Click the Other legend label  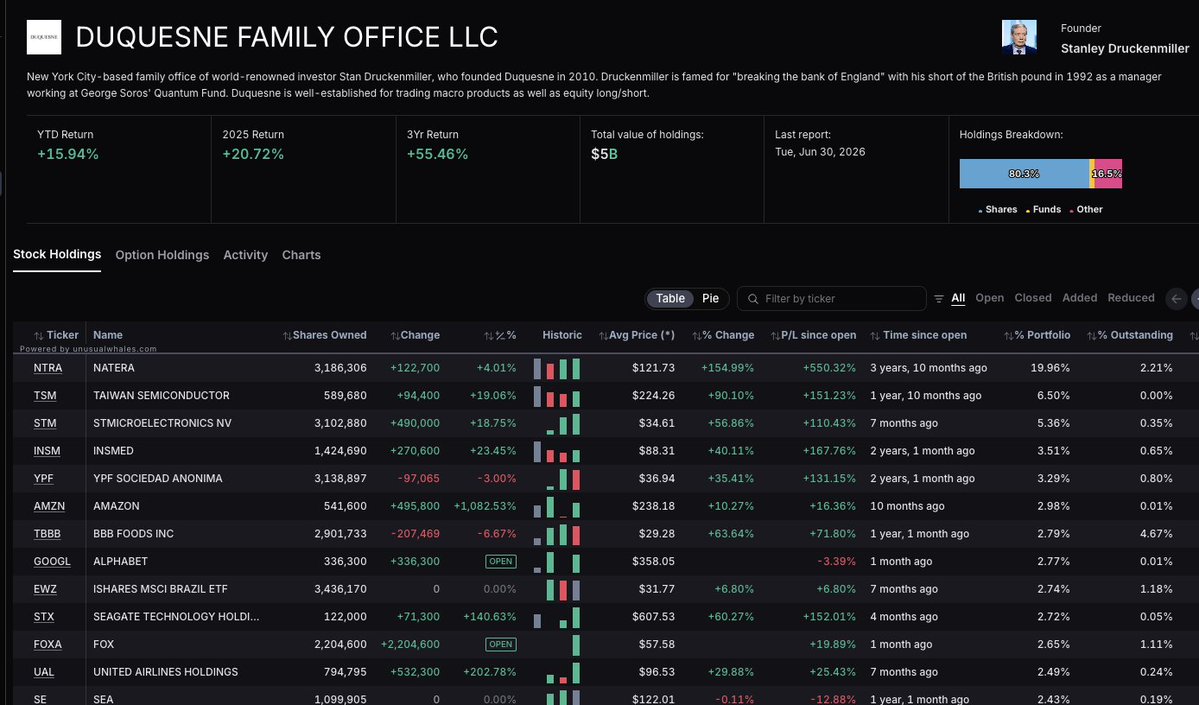(x=1090, y=210)
